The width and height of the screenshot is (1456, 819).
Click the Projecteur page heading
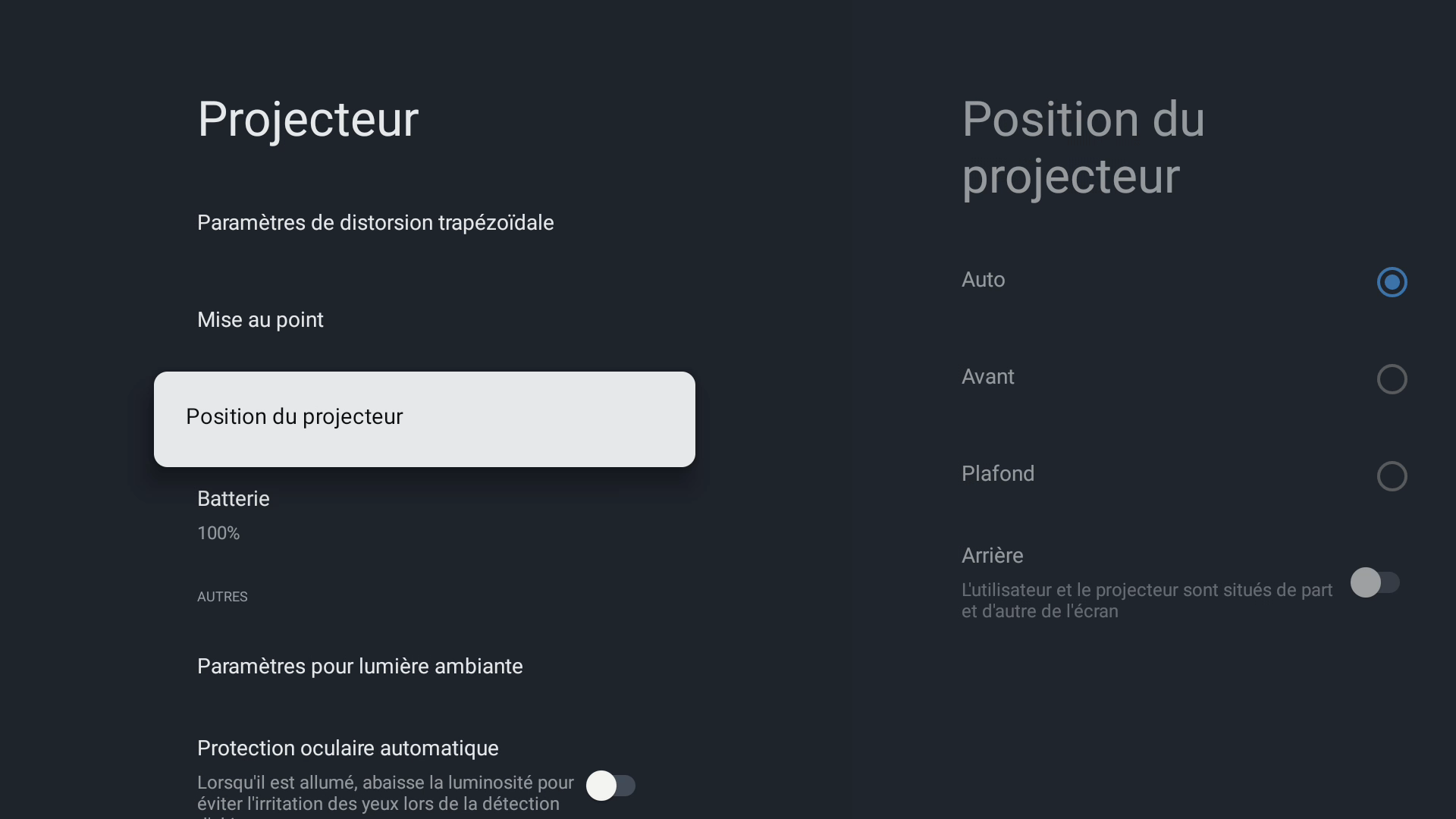(307, 119)
